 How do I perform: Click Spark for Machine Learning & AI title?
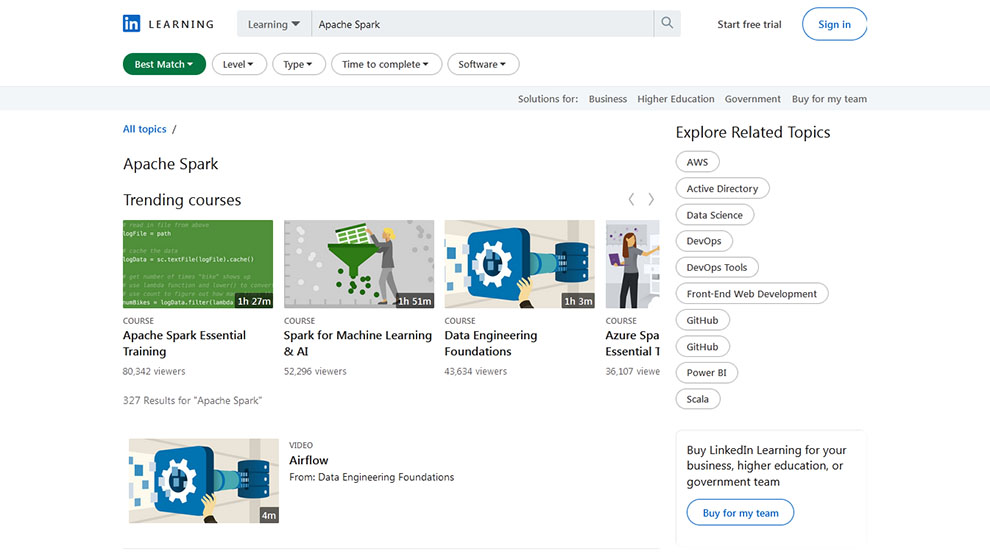tap(357, 343)
